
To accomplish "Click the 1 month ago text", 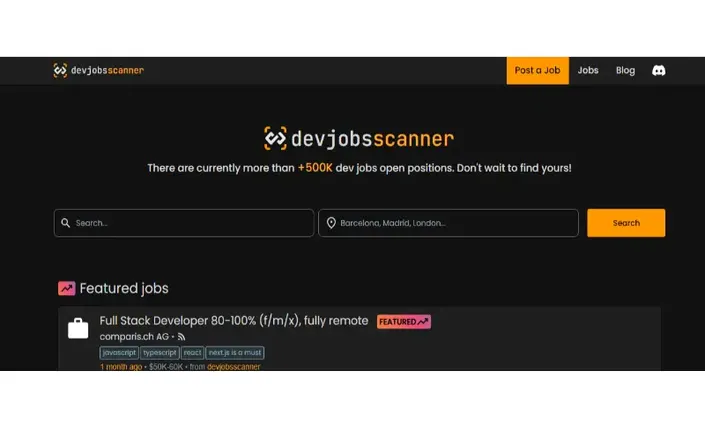I will [121, 367].
